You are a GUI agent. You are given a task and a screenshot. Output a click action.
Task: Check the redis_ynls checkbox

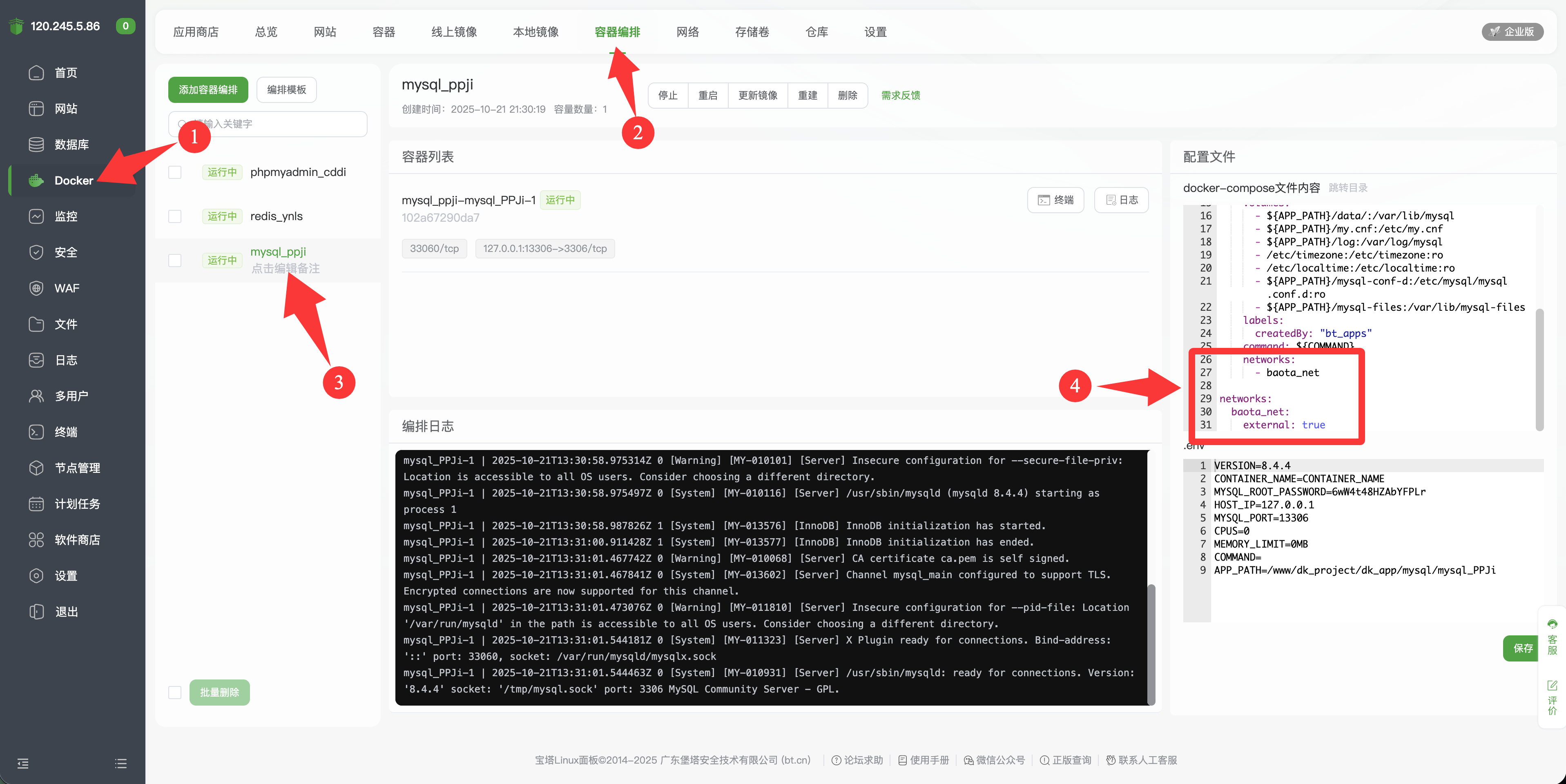[x=175, y=216]
